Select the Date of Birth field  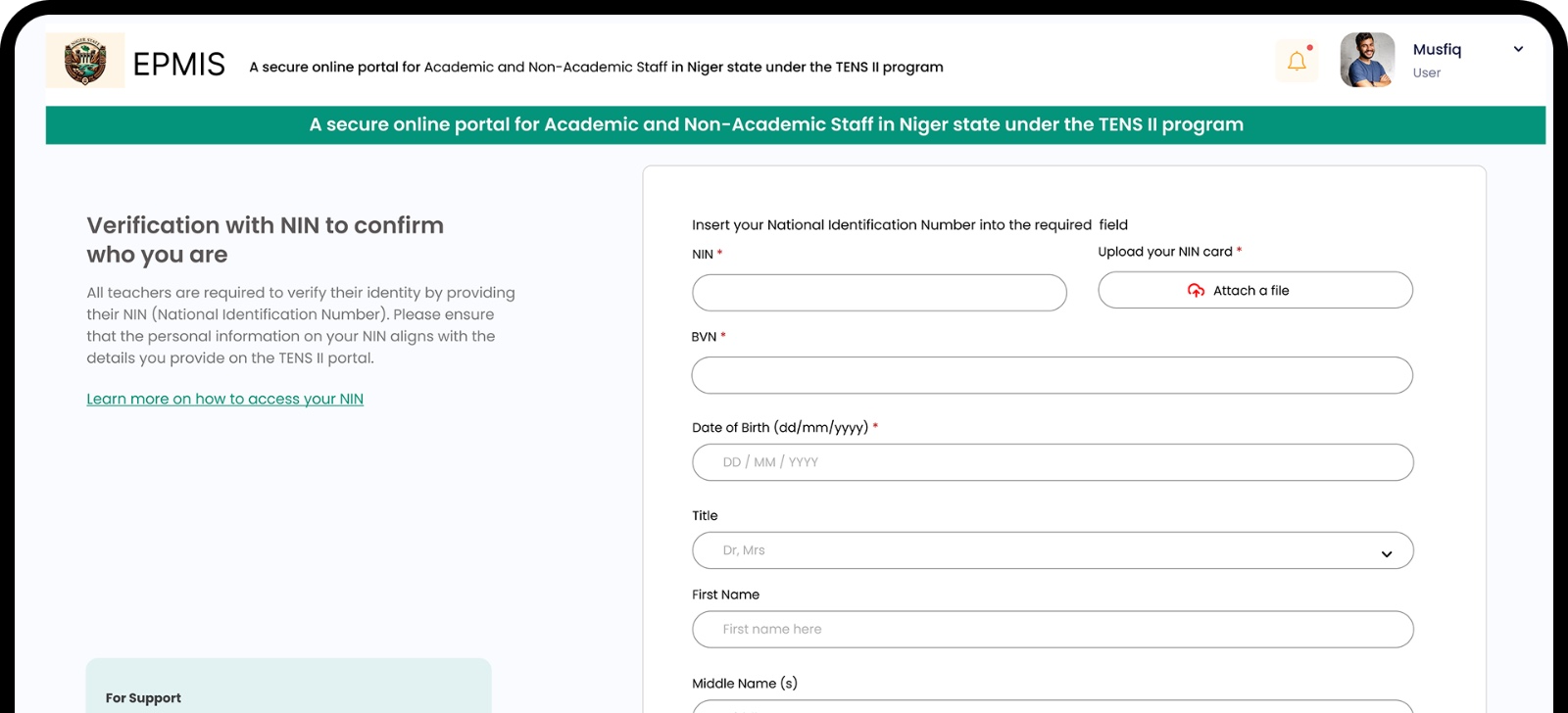pos(1052,462)
